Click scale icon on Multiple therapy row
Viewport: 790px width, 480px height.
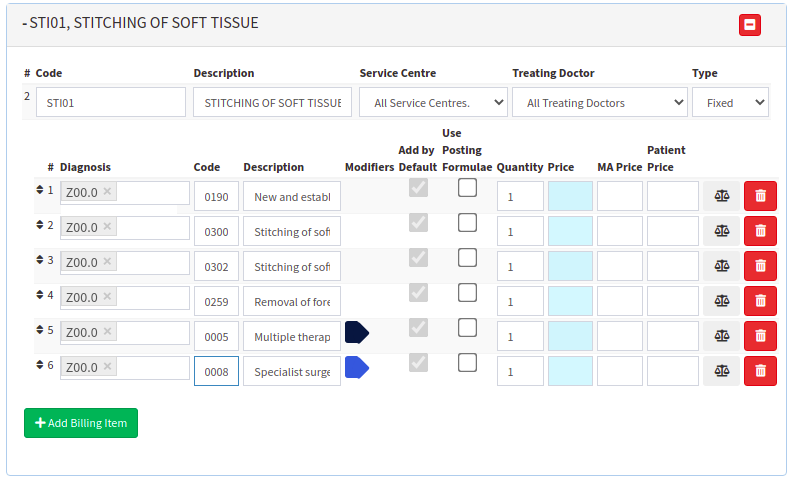click(x=721, y=336)
